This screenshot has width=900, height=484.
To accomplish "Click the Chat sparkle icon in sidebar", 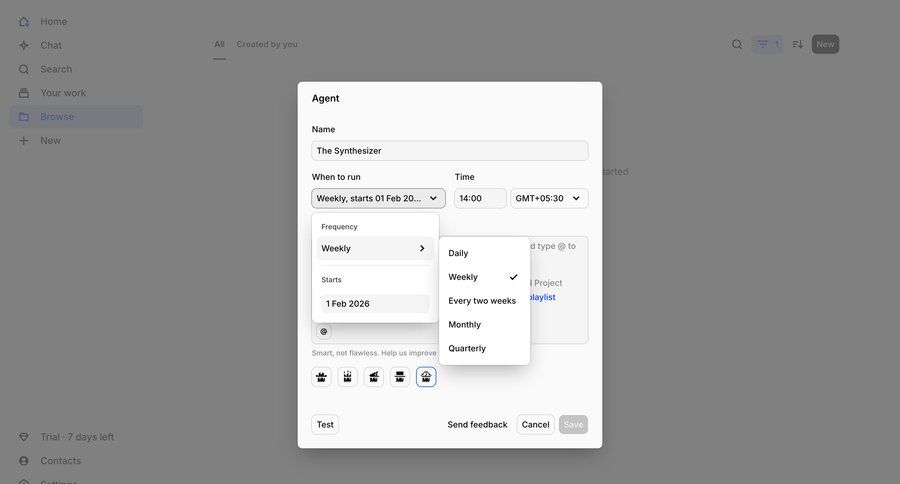I will pyautogui.click(x=24, y=45).
